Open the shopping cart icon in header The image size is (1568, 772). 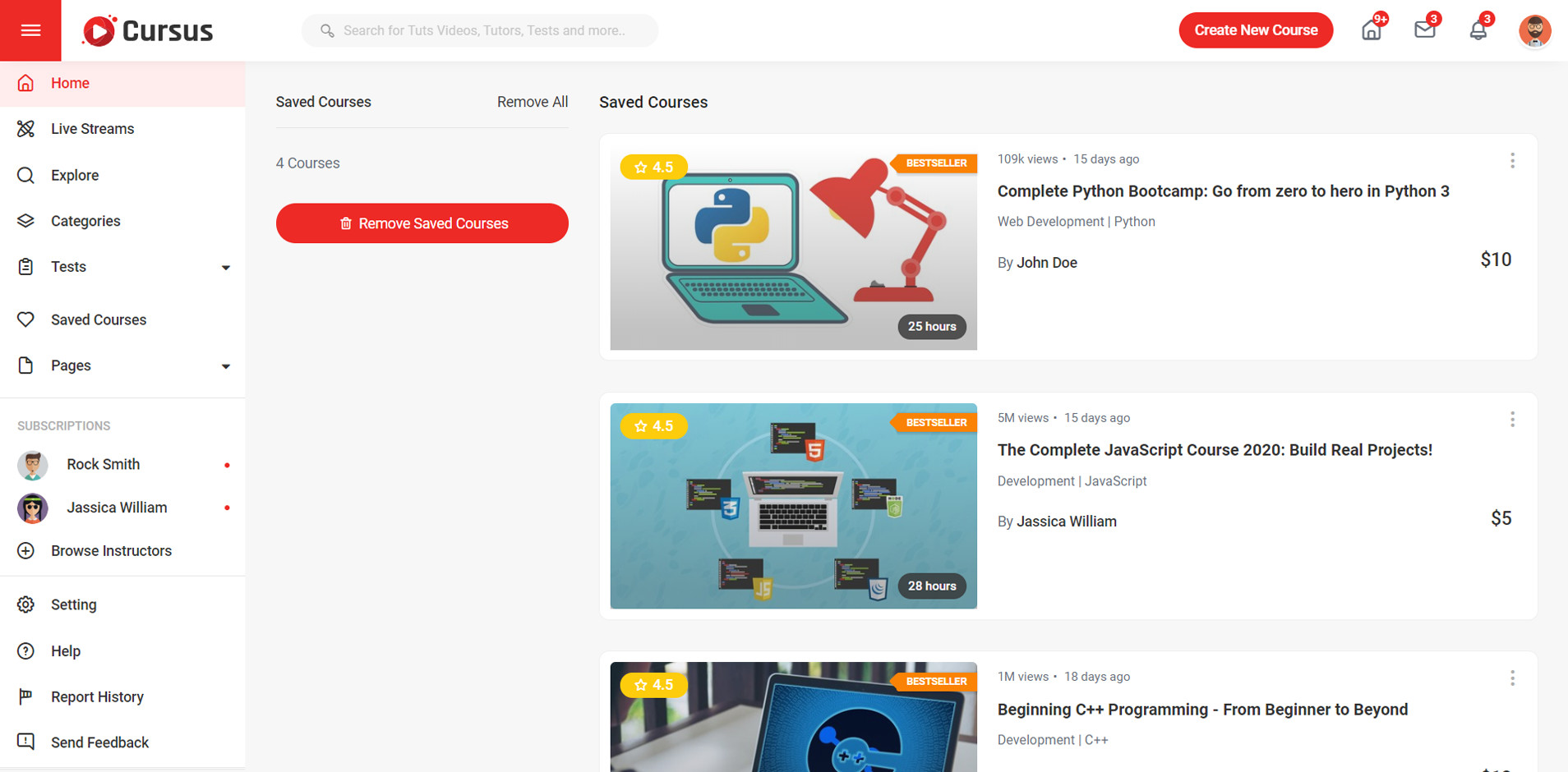[1371, 30]
